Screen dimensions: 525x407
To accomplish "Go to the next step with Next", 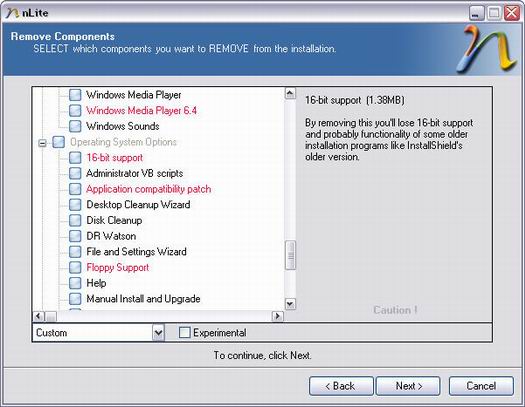I will [x=408, y=386].
